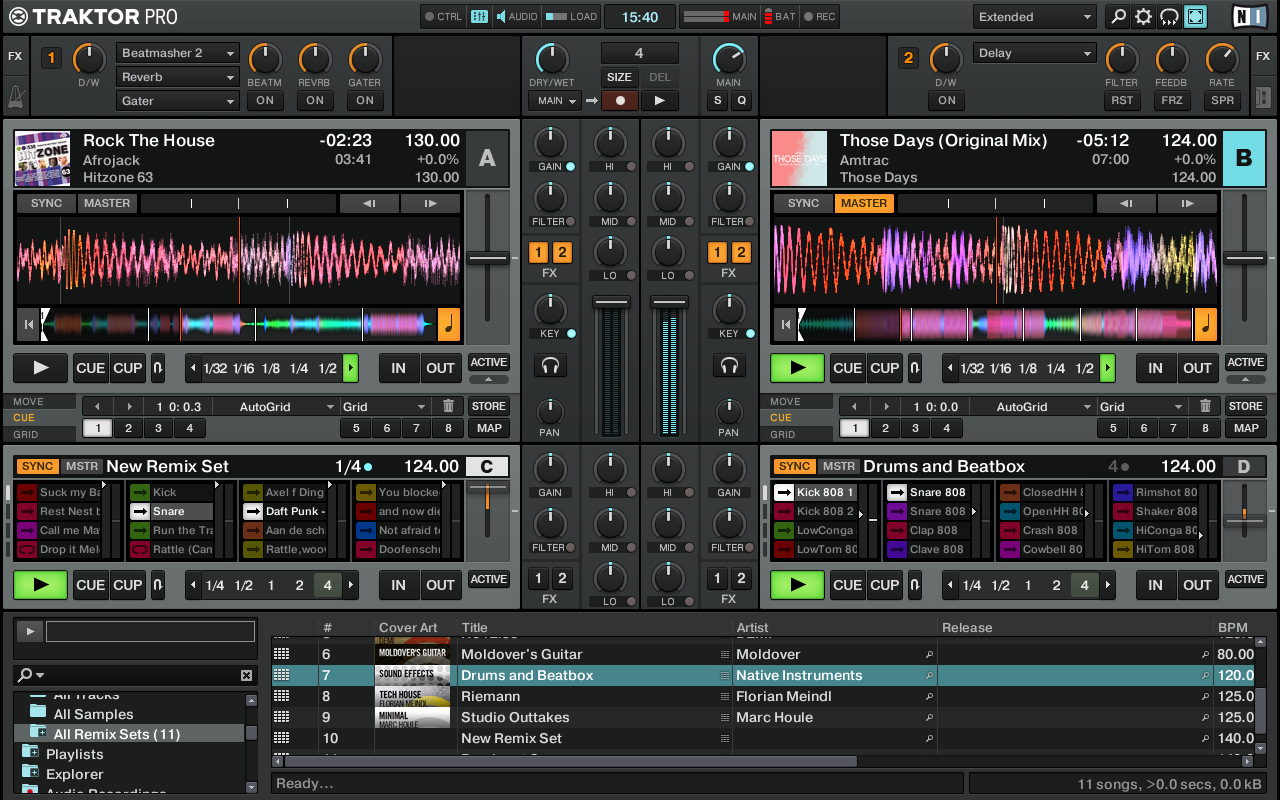Open the Extended layout dropdown
Image resolution: width=1280 pixels, height=800 pixels.
(x=1034, y=16)
